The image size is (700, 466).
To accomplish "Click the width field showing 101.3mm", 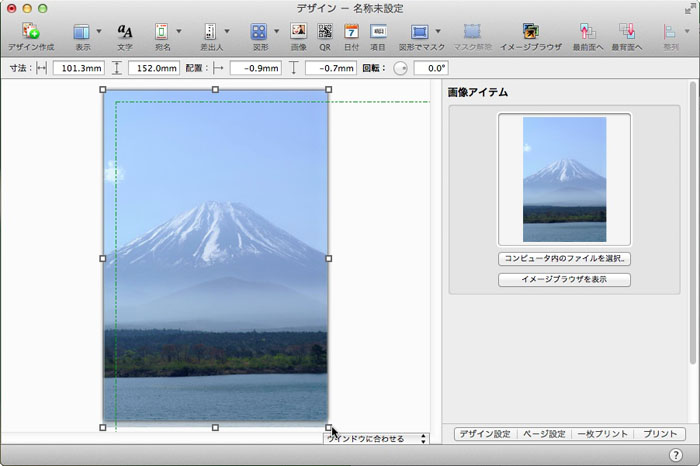I will [77, 69].
